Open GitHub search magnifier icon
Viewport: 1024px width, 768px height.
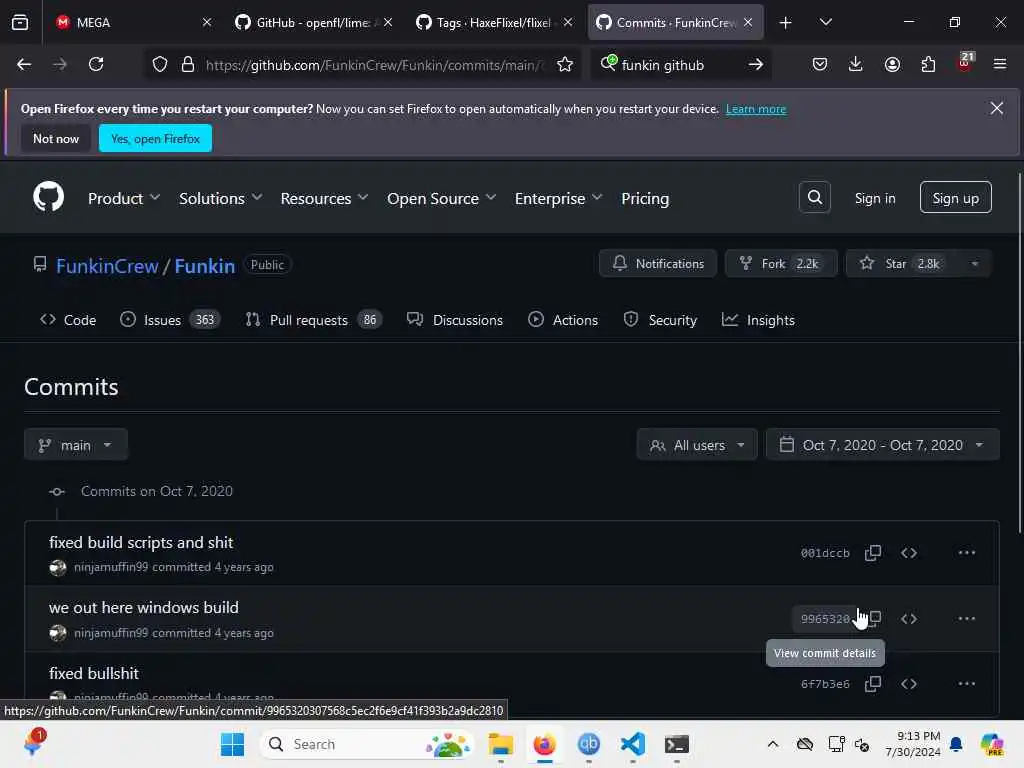click(814, 197)
